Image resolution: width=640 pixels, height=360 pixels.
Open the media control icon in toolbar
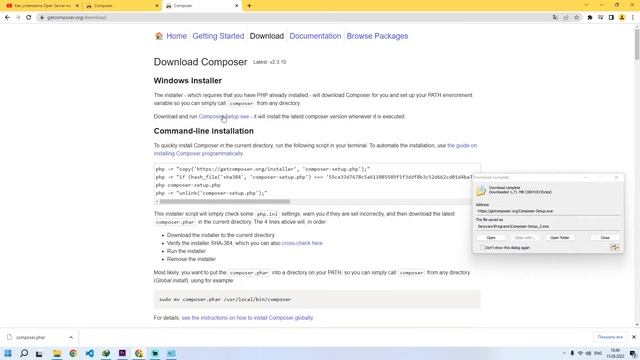(x=600, y=18)
